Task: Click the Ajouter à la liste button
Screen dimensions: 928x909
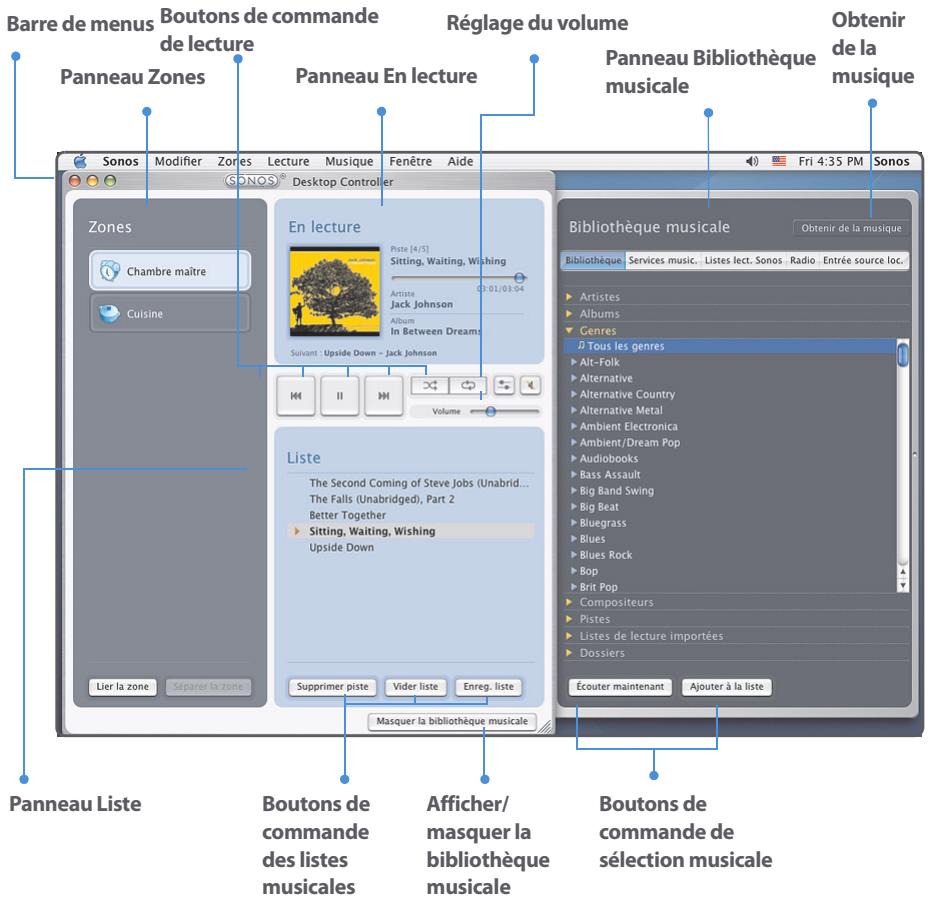Action: point(727,686)
